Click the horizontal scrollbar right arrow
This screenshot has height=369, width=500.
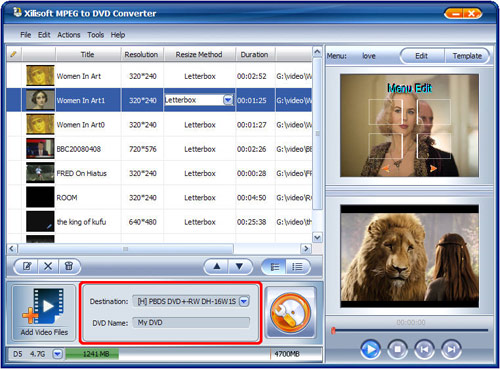click(x=306, y=249)
